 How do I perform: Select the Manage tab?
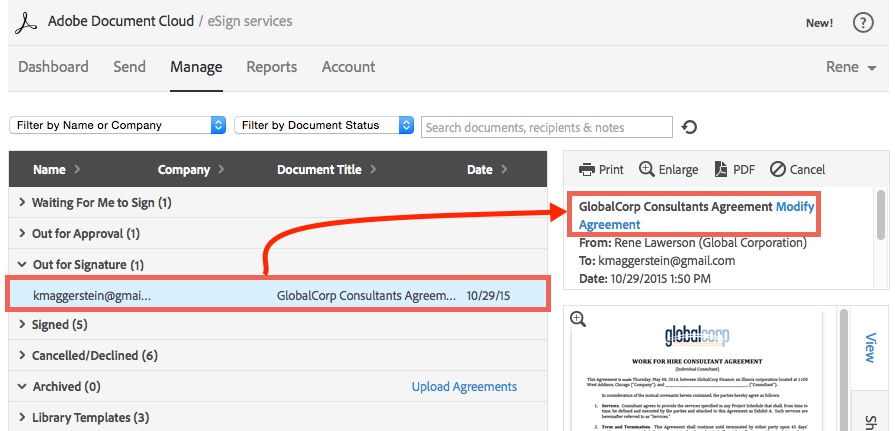196,67
